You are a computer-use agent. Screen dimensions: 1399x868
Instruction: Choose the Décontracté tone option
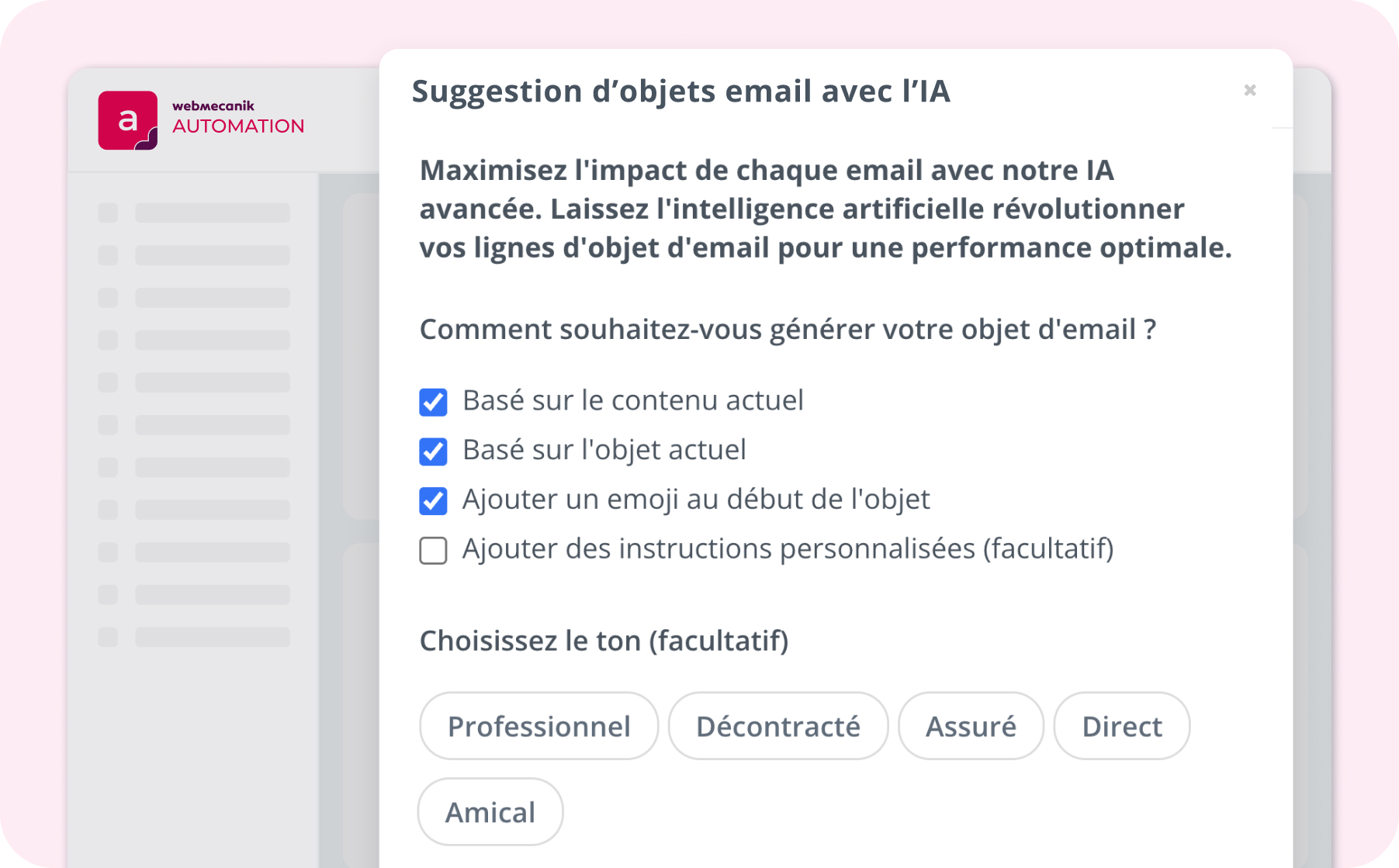(777, 726)
